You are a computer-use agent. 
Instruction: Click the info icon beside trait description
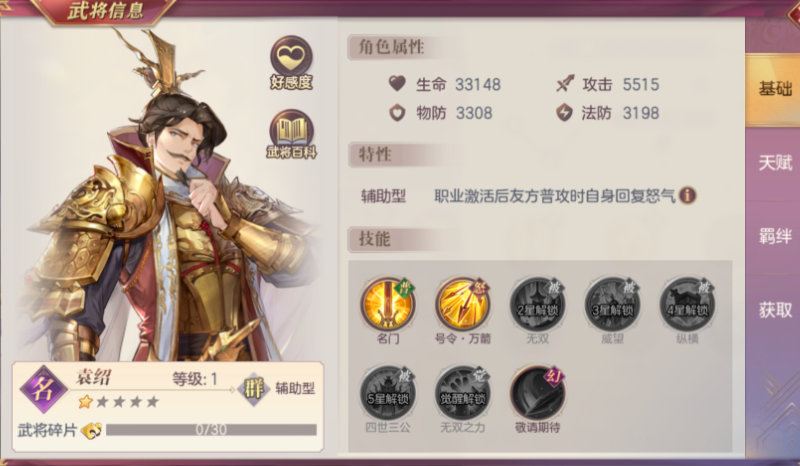(687, 195)
